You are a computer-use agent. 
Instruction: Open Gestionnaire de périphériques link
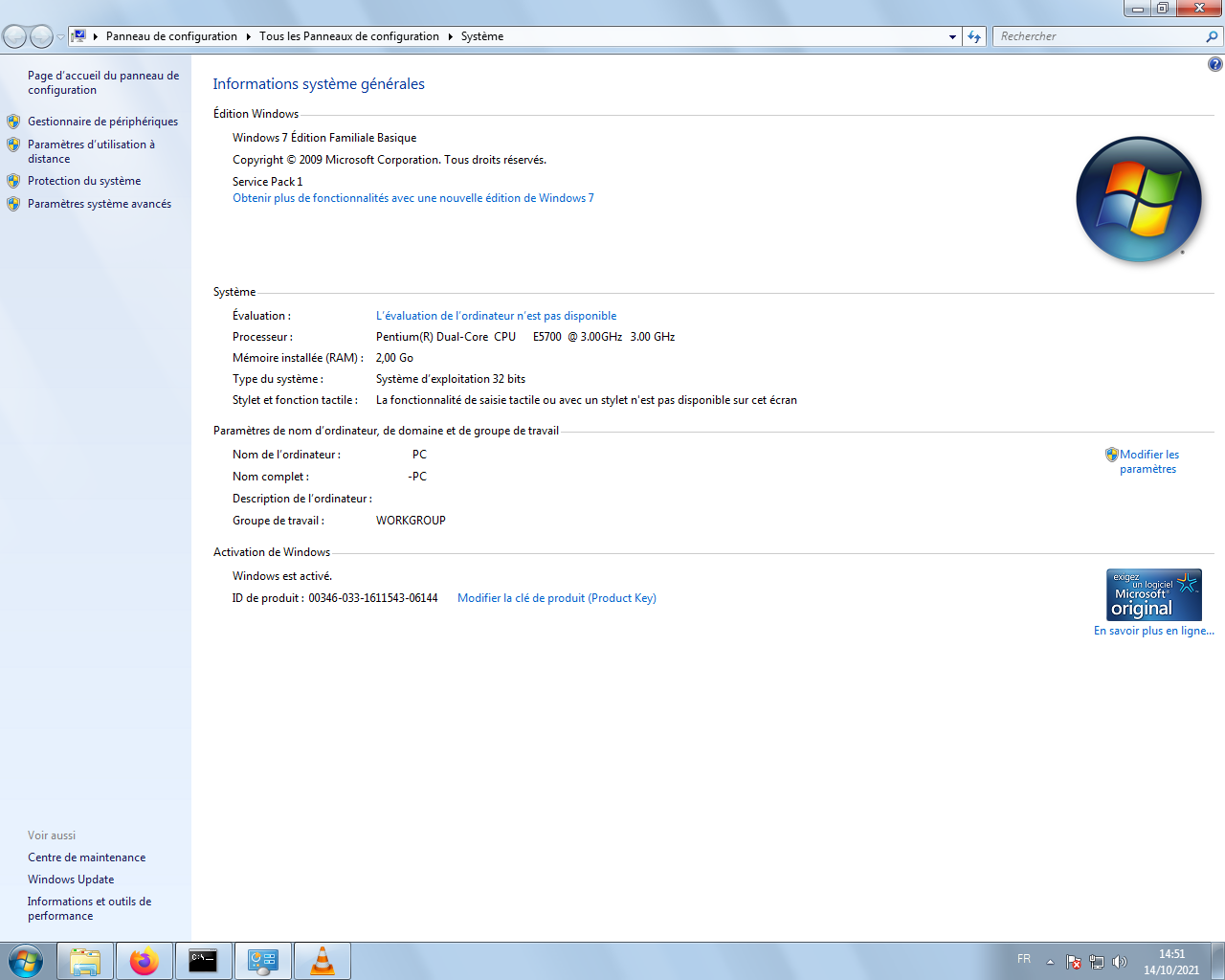point(102,122)
